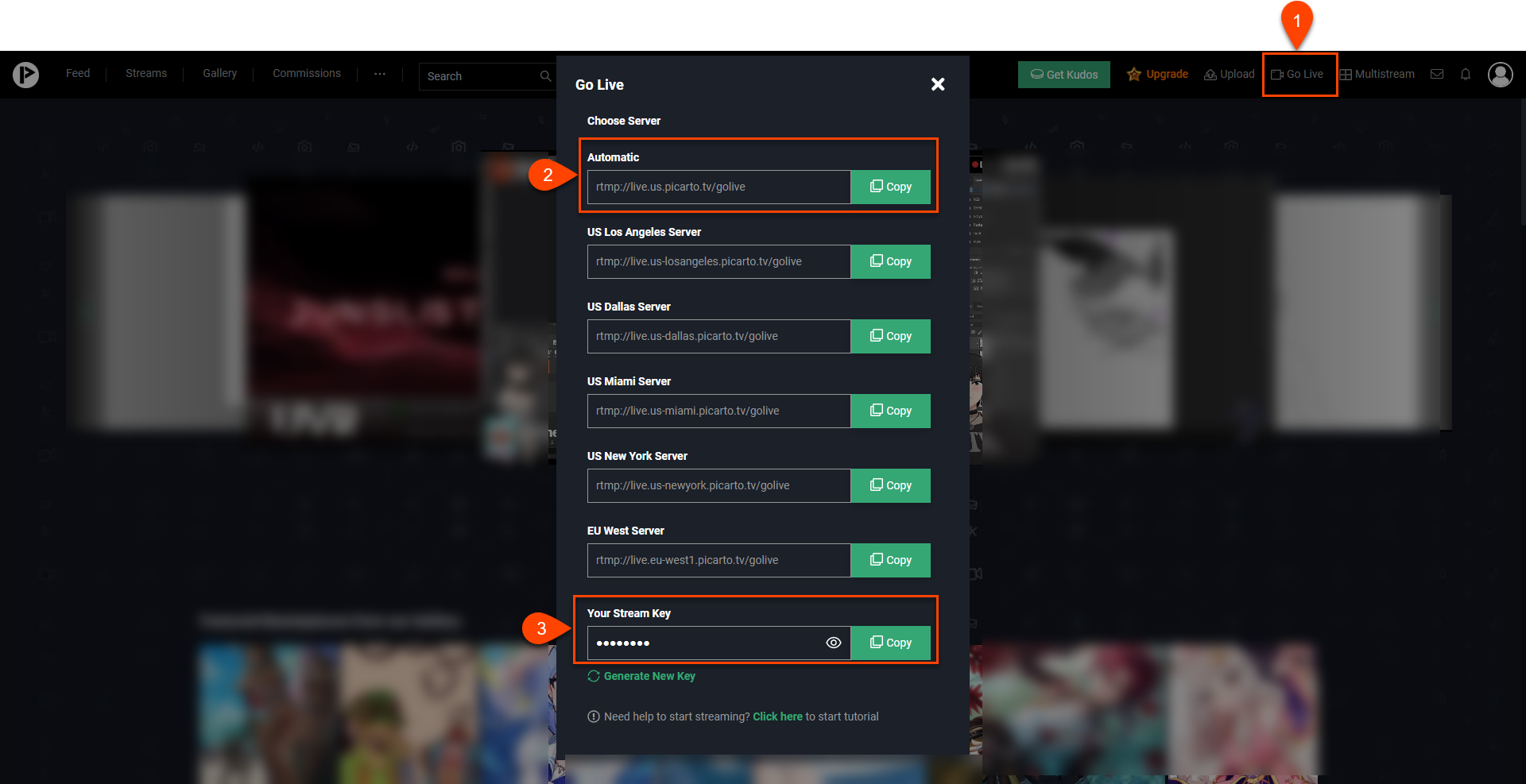Select the Dallas server URL field
This screenshot has height=784, width=1526.
pos(718,336)
